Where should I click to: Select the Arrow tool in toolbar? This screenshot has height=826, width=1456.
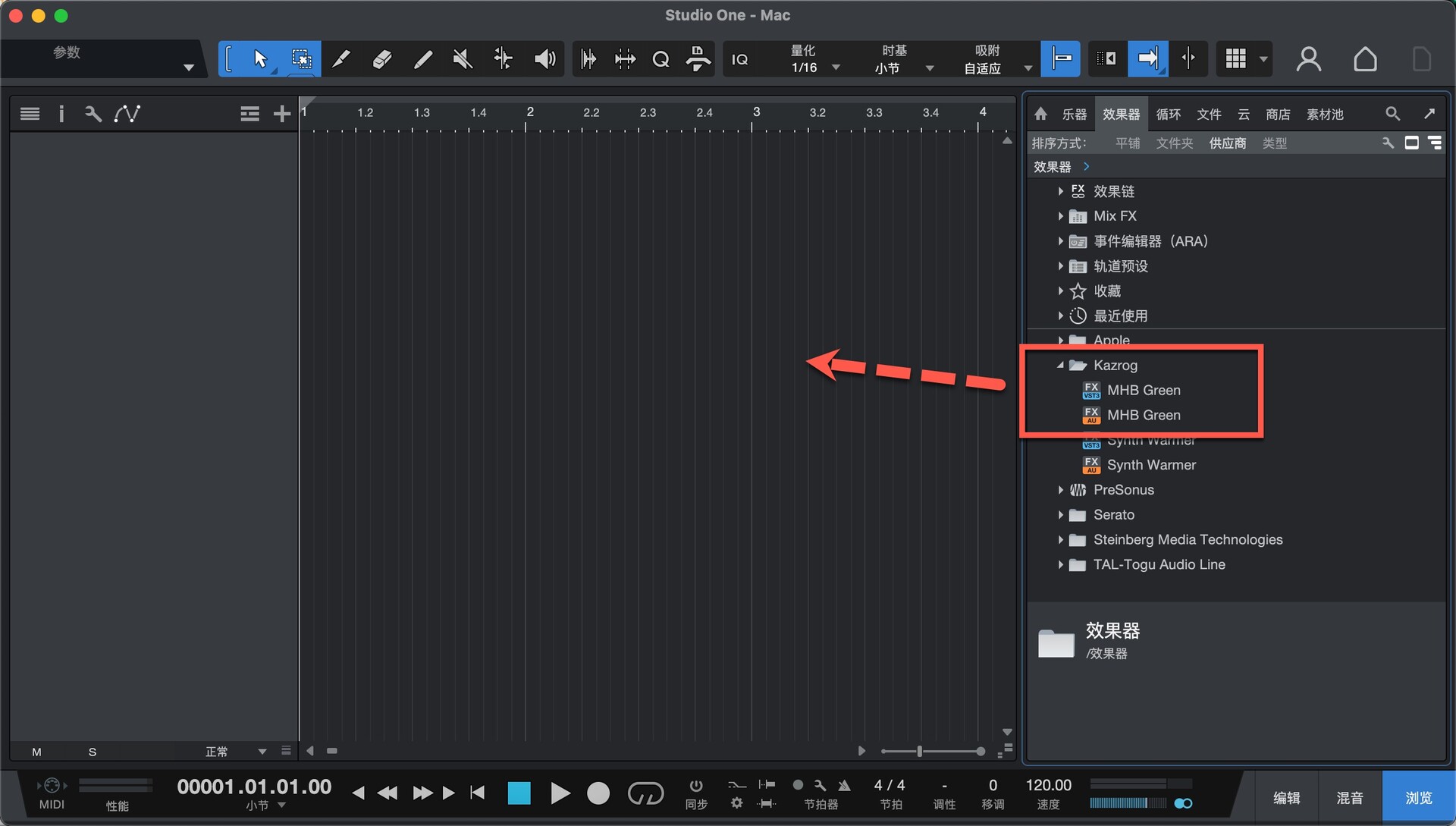pos(260,58)
